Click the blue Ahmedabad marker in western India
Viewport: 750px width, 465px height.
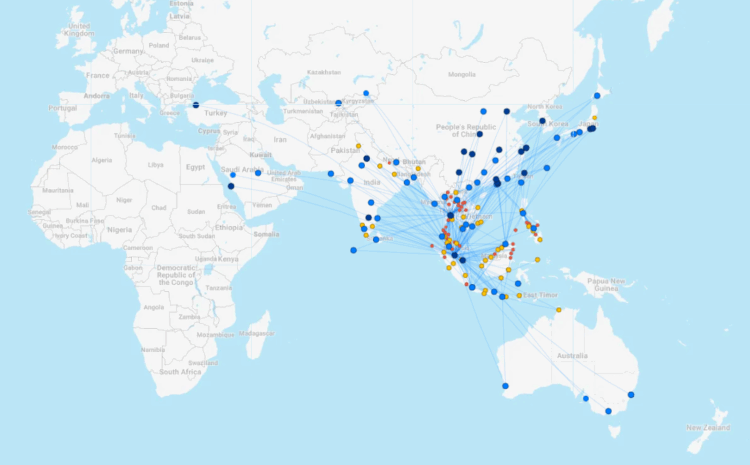(x=350, y=180)
